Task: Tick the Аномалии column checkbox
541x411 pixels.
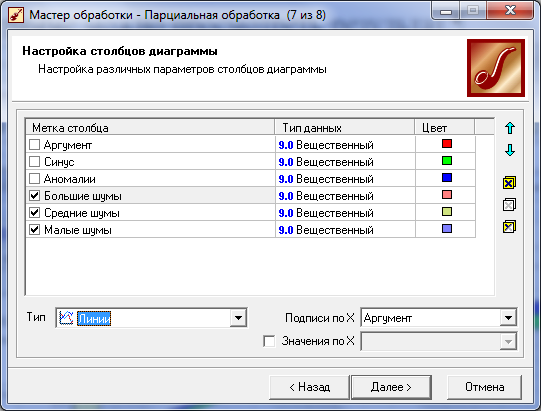Action: pos(34,179)
